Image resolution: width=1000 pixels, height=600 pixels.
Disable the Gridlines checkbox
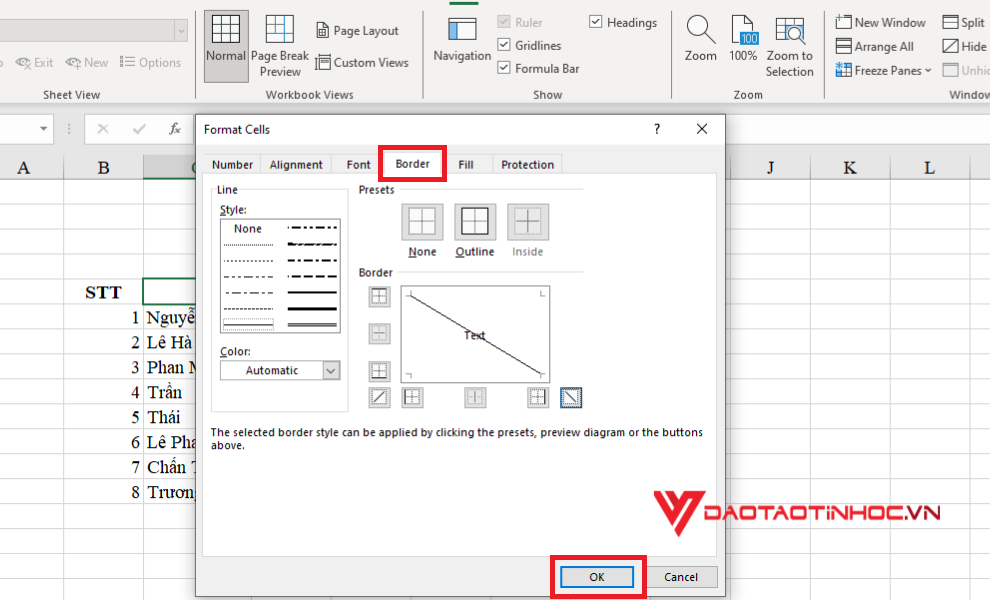tap(504, 44)
